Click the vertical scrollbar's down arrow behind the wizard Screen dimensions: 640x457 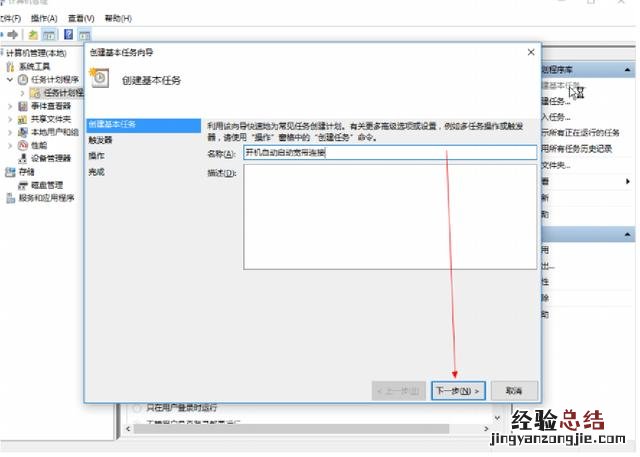(498, 417)
